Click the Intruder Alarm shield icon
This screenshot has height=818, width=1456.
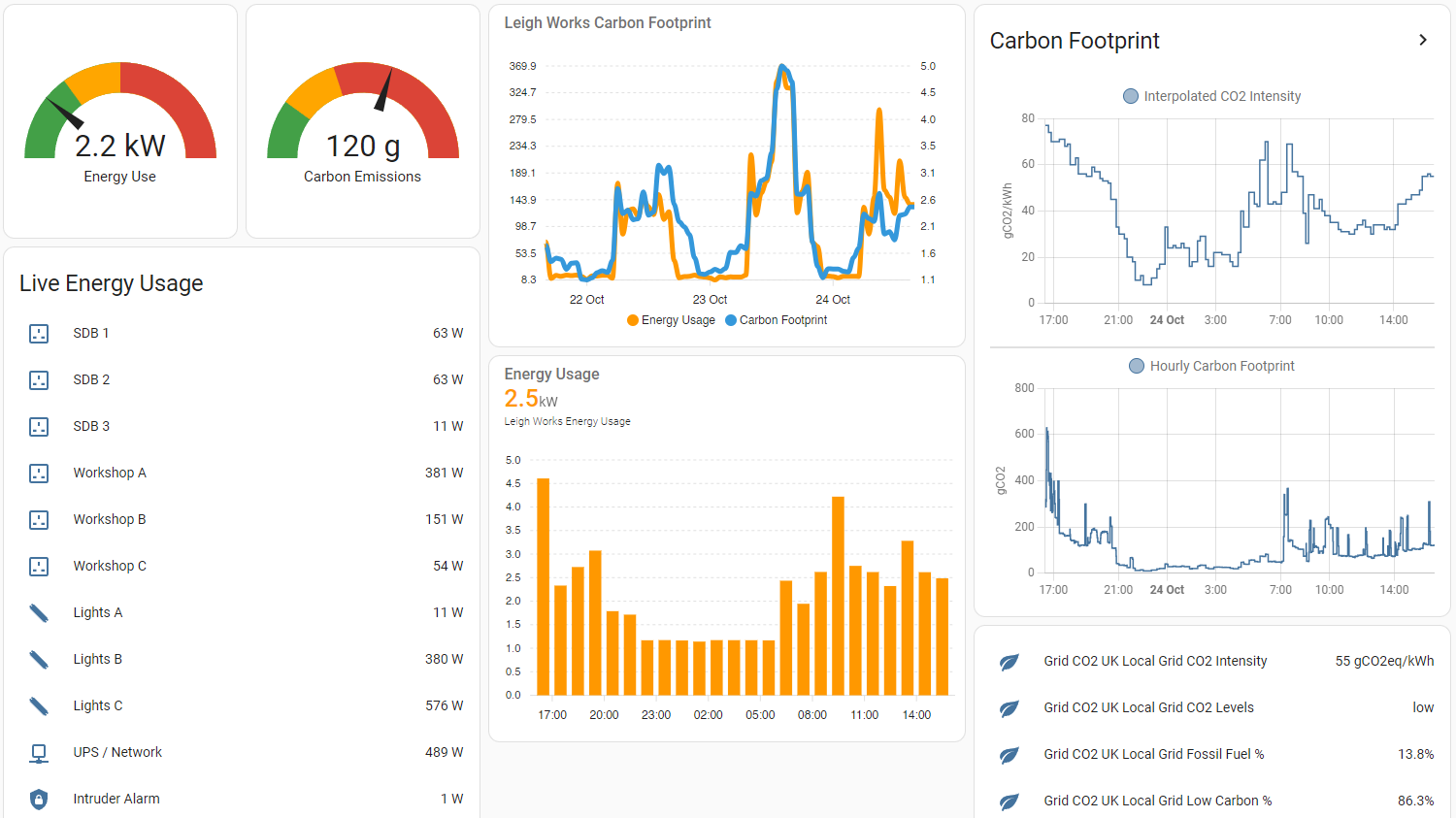click(x=39, y=800)
